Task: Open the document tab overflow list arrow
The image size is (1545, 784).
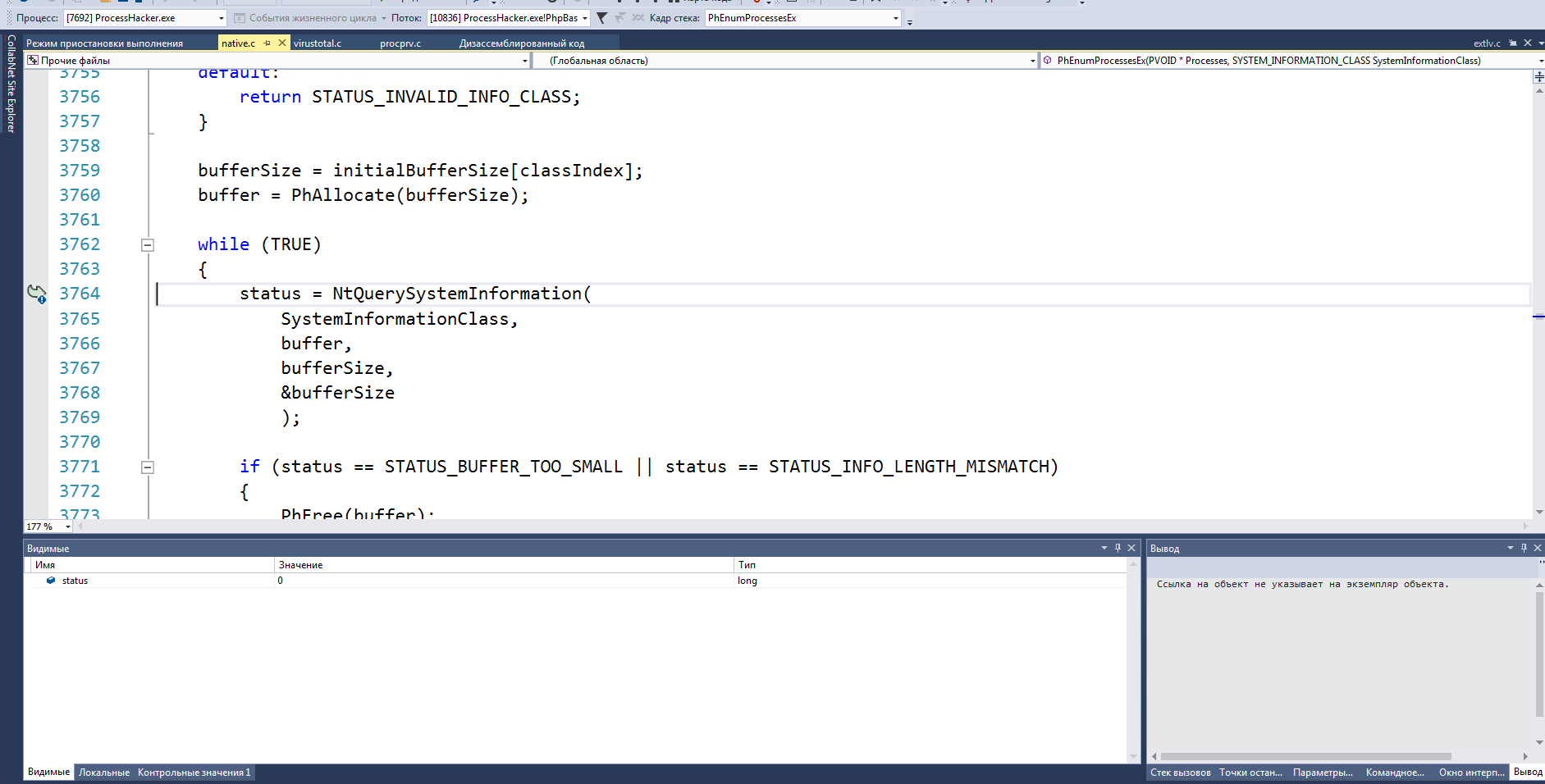Action: [1541, 43]
